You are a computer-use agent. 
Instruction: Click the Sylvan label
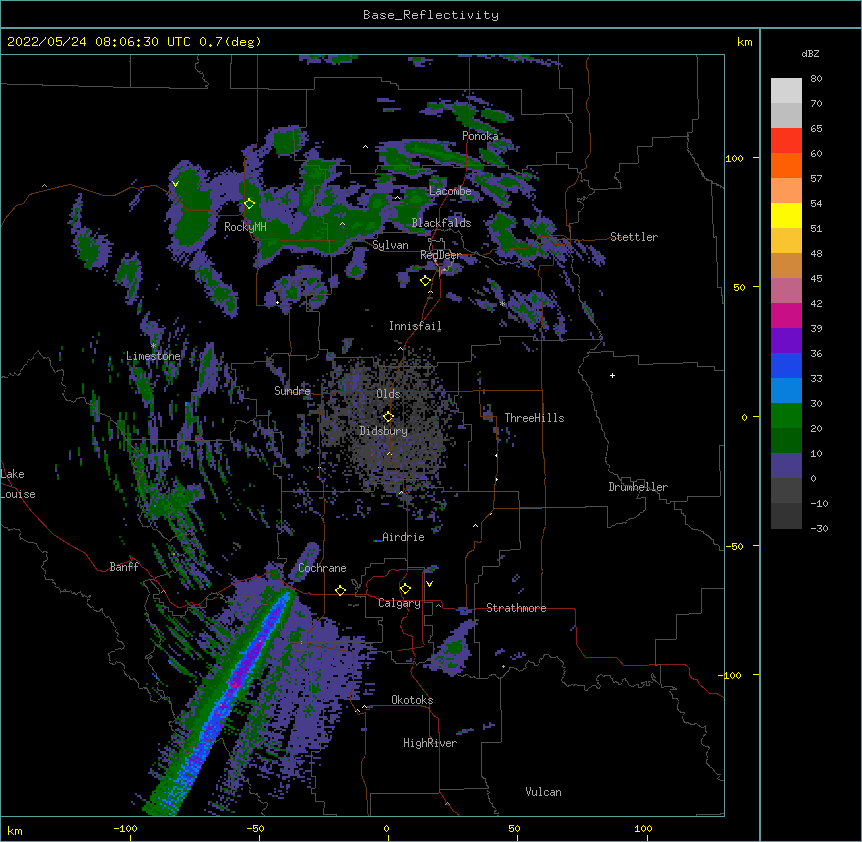pos(390,245)
